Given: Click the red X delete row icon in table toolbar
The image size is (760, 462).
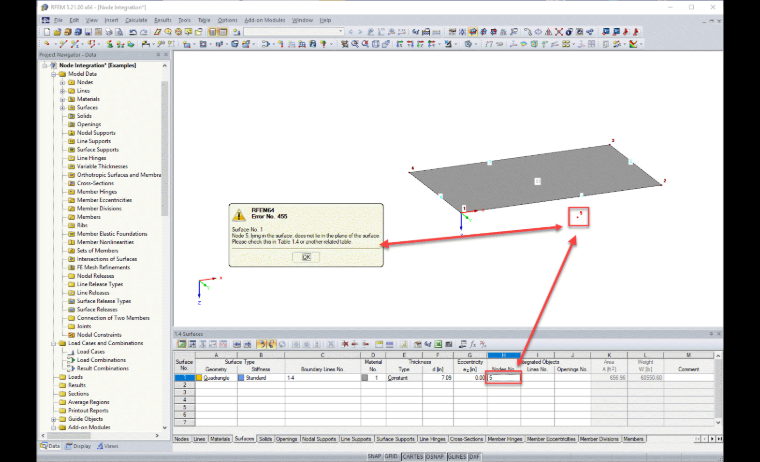Looking at the screenshot, I should coord(345,344).
